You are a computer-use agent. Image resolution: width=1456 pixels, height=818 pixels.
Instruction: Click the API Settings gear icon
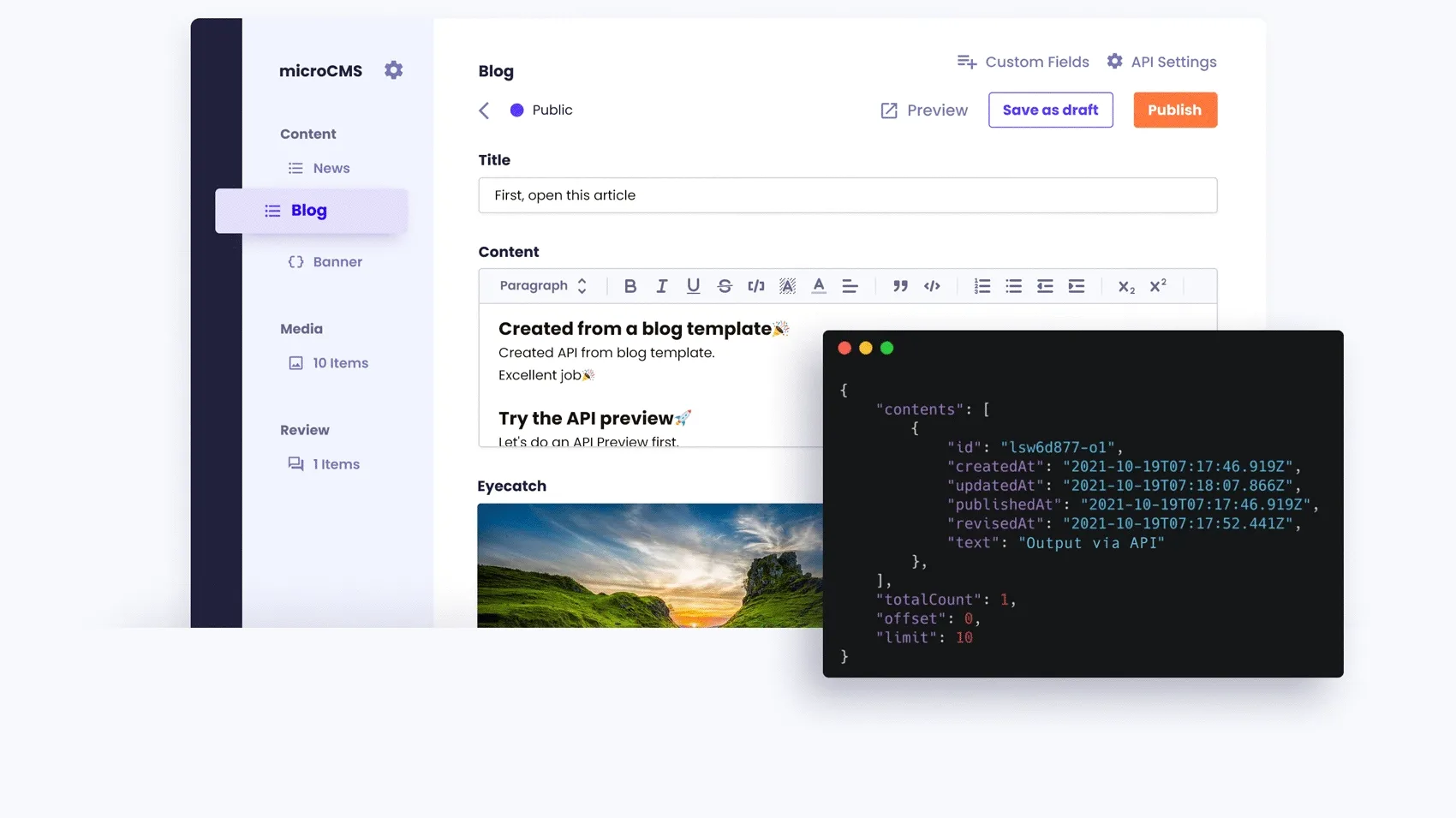[1114, 61]
